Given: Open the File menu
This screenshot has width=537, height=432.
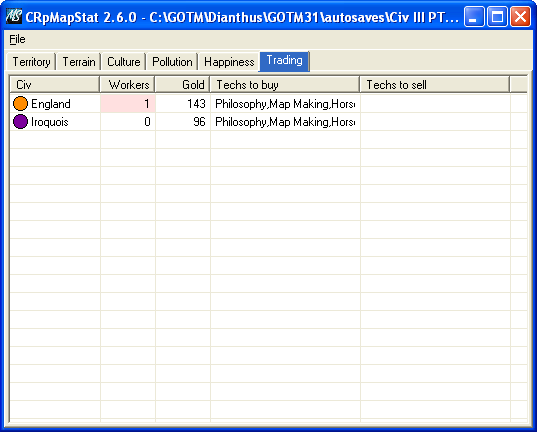Looking at the screenshot, I should click(17, 39).
